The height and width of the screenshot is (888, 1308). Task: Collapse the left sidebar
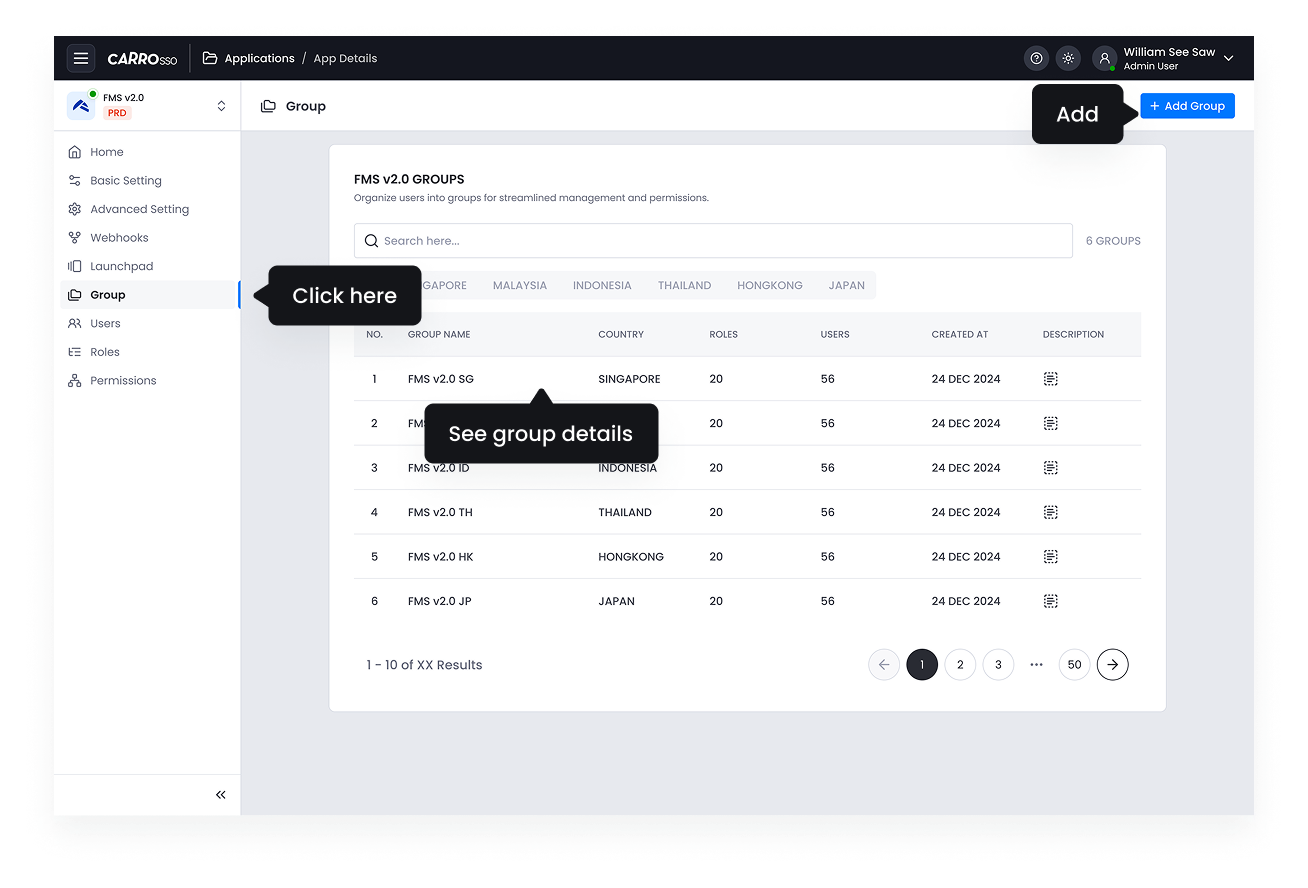(220, 794)
